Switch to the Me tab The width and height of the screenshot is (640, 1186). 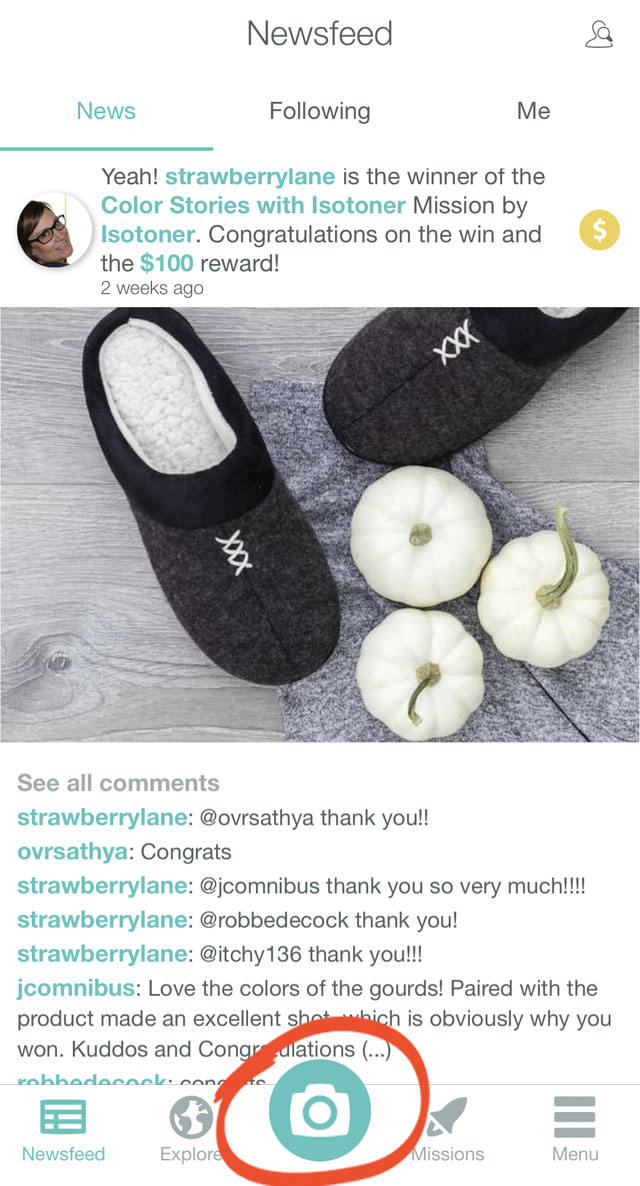[x=533, y=111]
